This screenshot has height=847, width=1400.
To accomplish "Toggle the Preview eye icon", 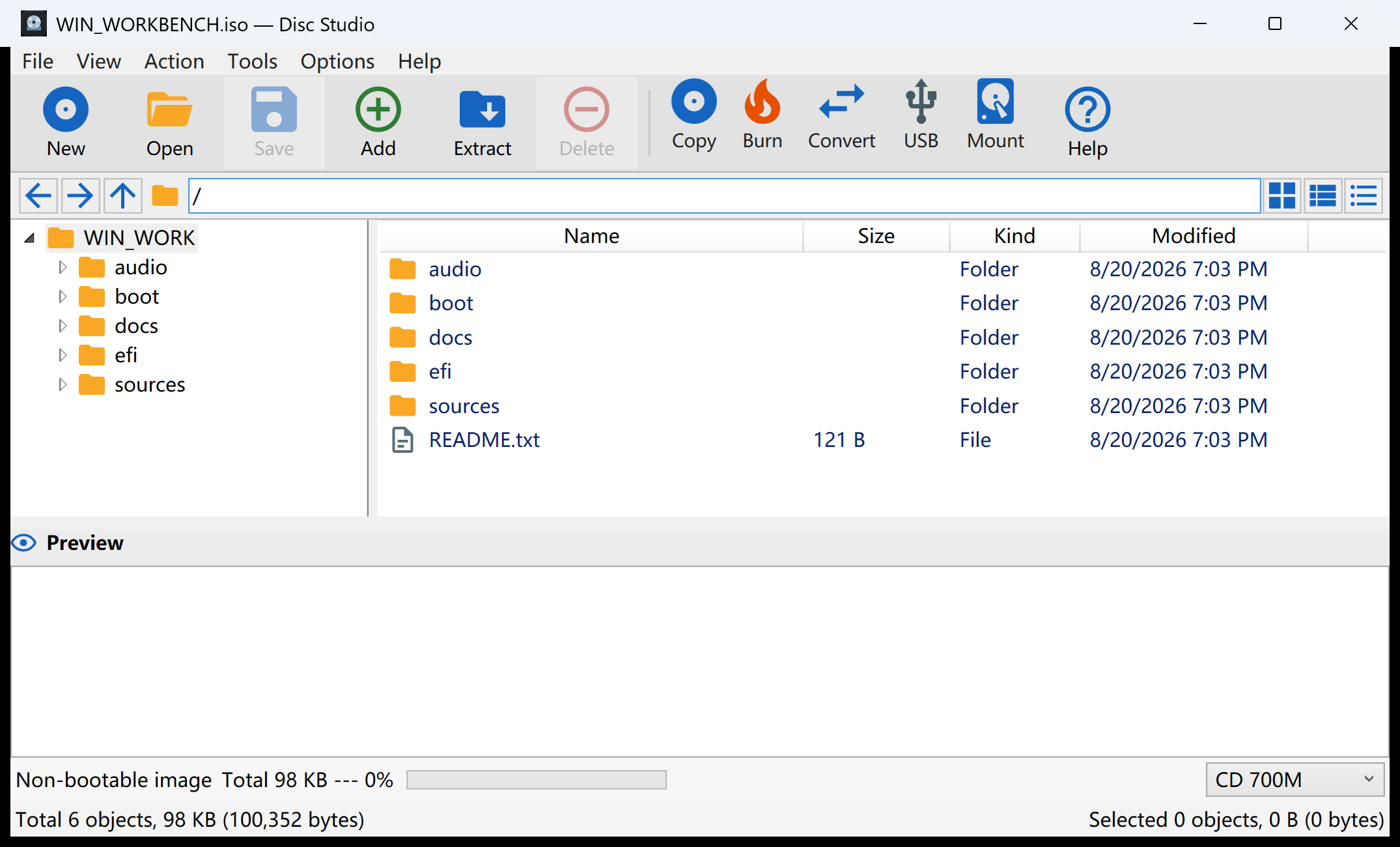I will pyautogui.click(x=24, y=543).
